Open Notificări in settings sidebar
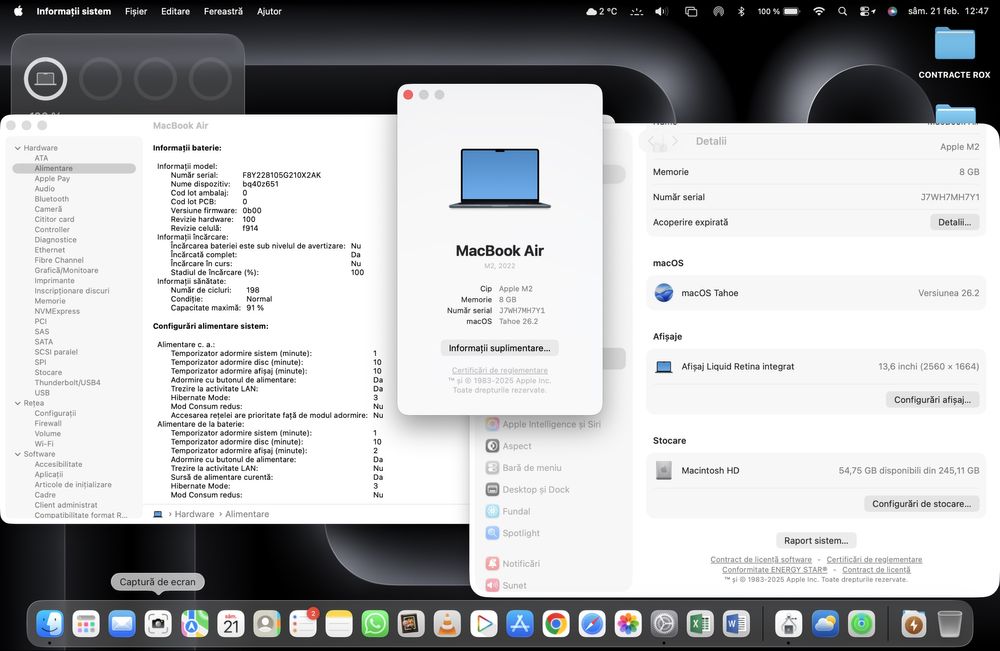 [552, 564]
